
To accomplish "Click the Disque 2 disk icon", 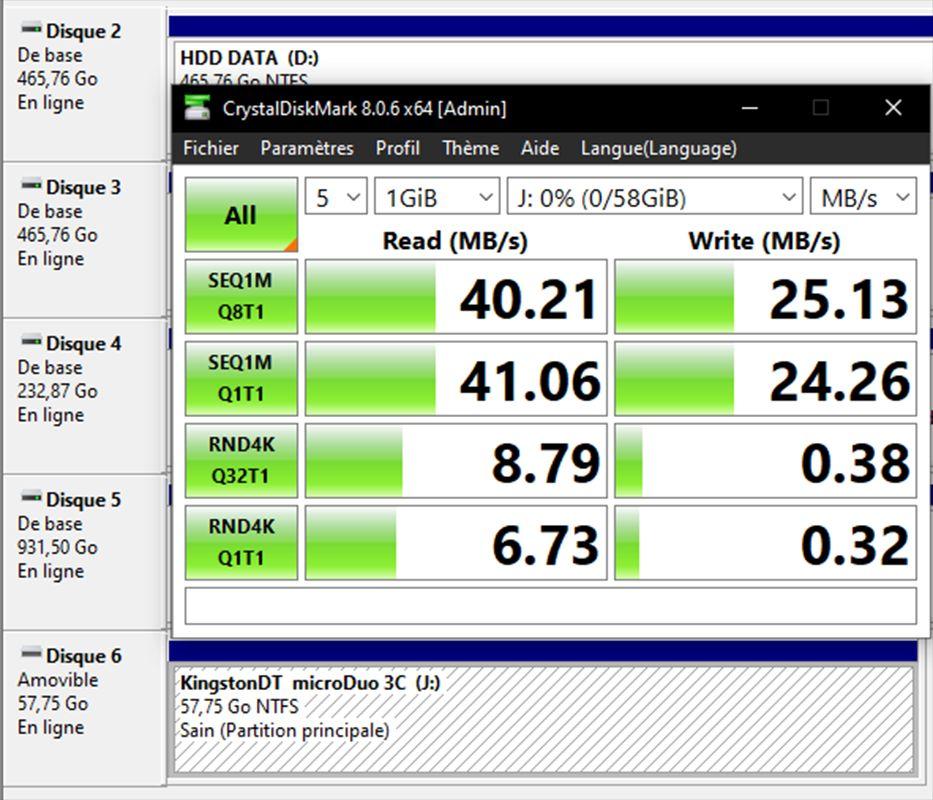I will coord(31,30).
